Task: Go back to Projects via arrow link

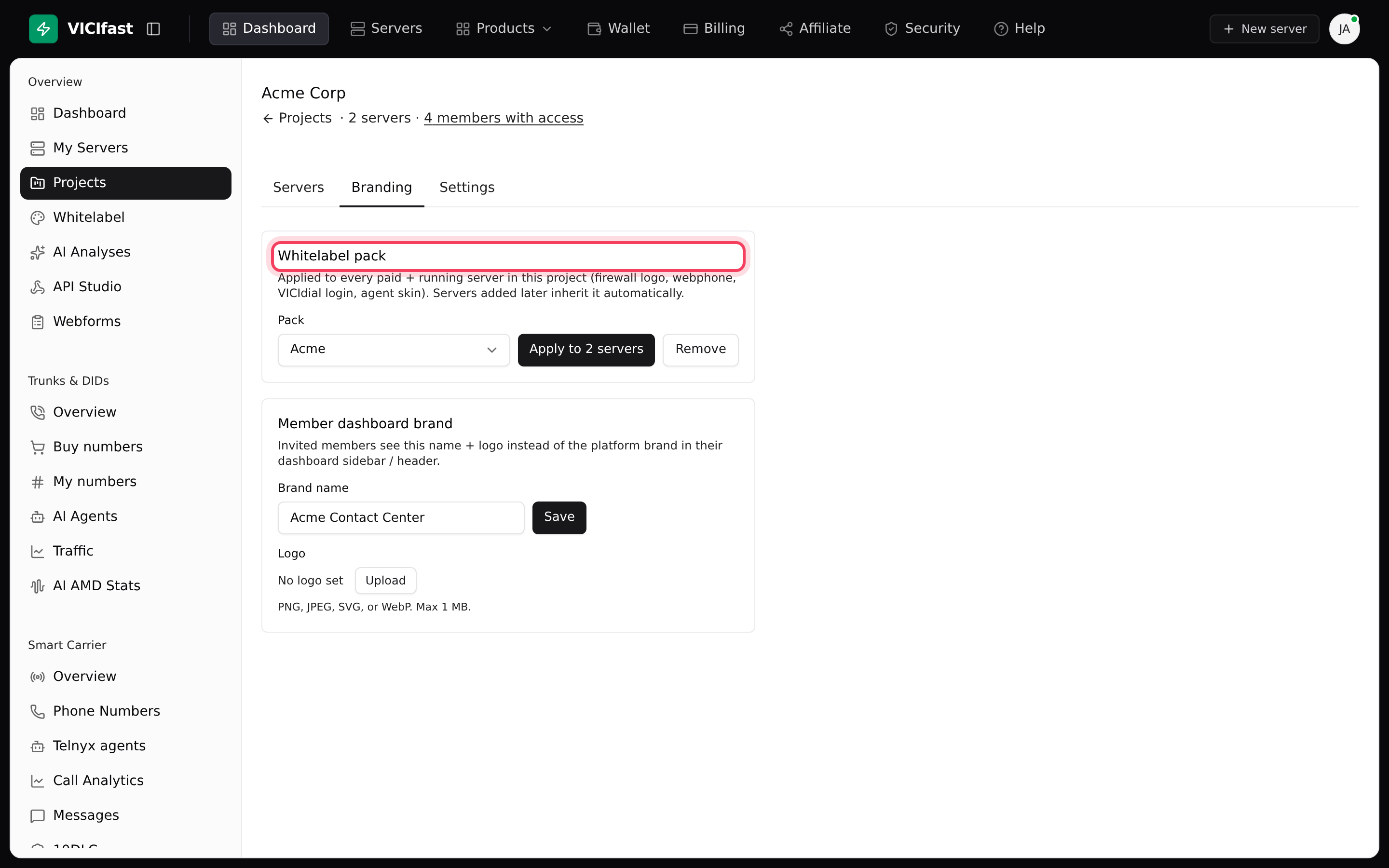Action: (297, 118)
